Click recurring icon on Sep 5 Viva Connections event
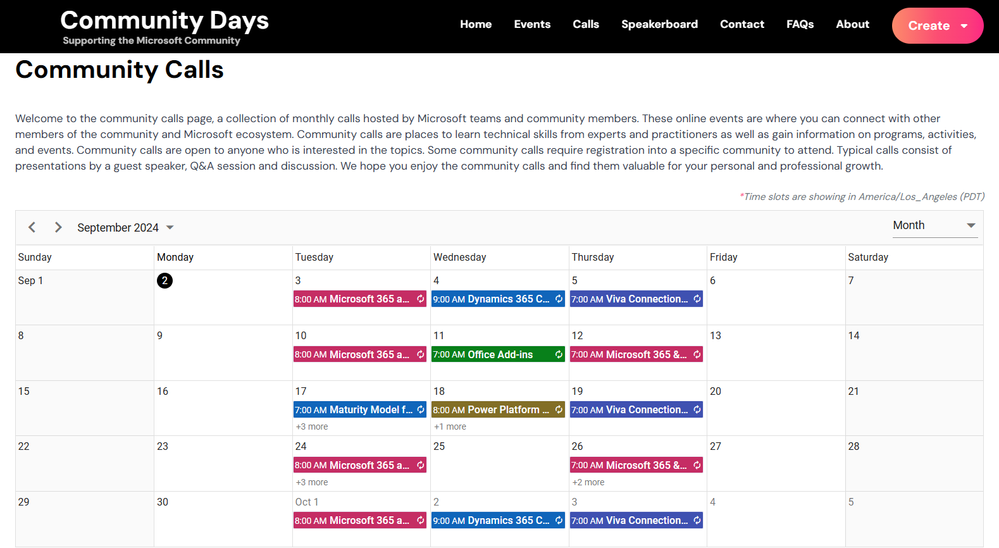Screen dimensions: 999x548 [697, 299]
